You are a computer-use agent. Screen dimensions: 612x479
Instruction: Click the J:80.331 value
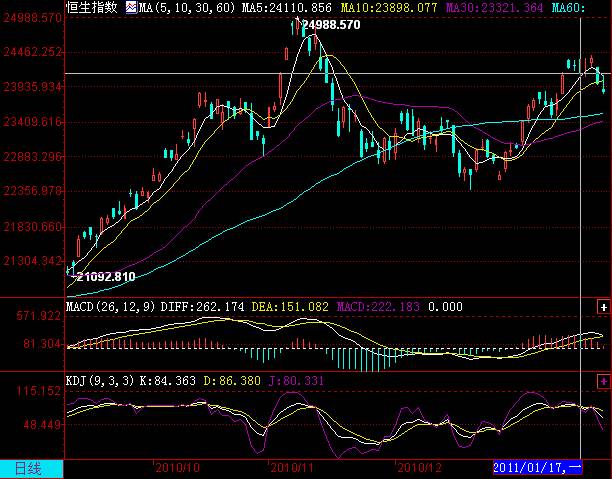(296, 381)
